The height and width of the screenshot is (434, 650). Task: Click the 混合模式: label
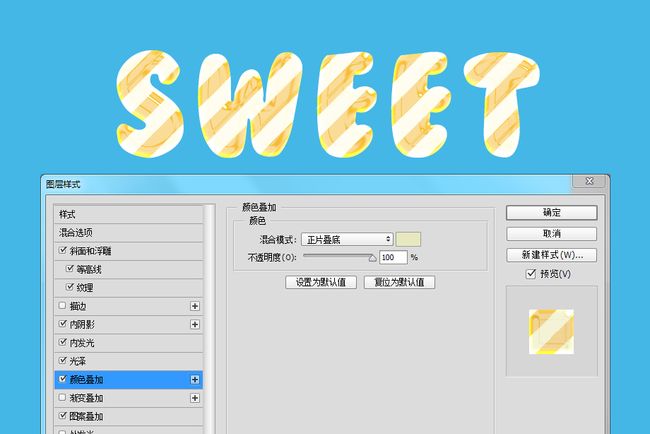coord(278,240)
